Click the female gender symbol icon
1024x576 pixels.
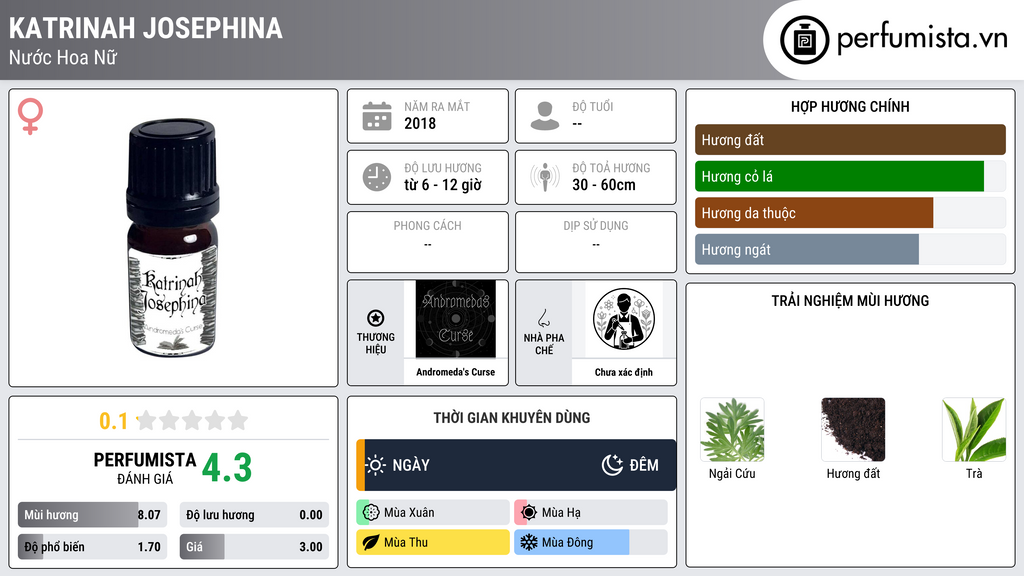click(x=30, y=116)
